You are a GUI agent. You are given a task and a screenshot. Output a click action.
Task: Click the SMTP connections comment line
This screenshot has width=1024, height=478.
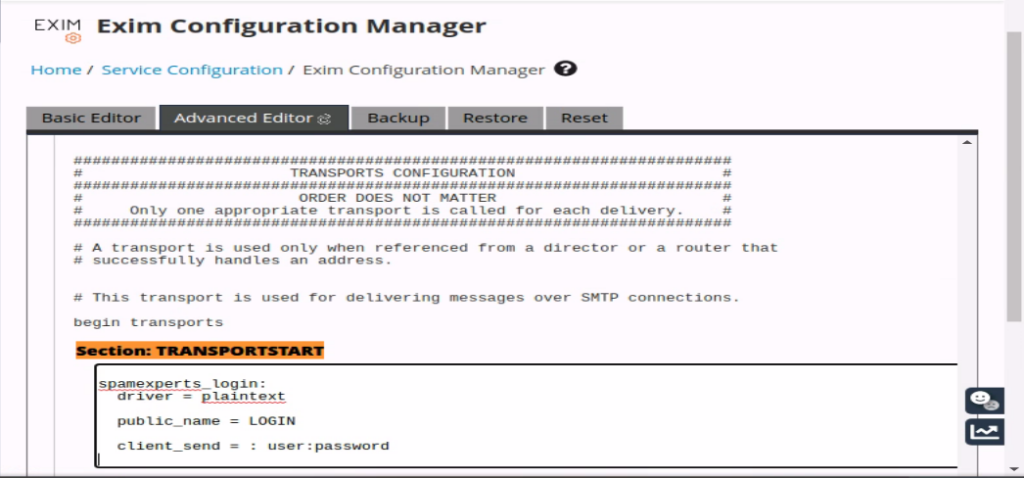(x=406, y=298)
